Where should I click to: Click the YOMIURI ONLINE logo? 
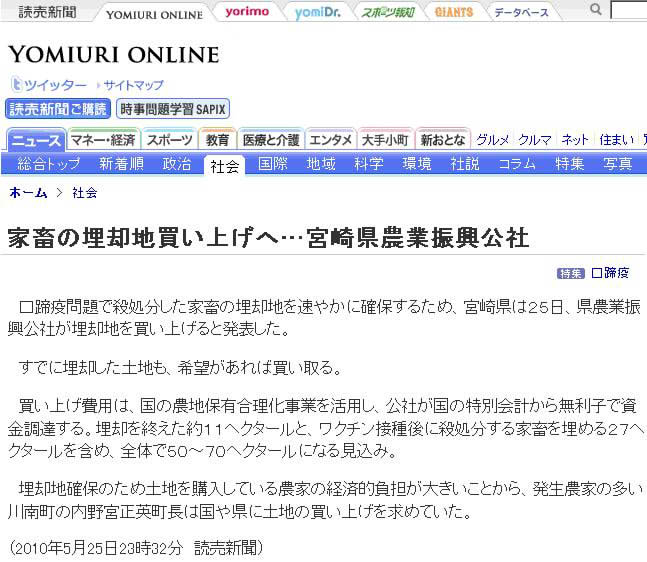[113, 54]
